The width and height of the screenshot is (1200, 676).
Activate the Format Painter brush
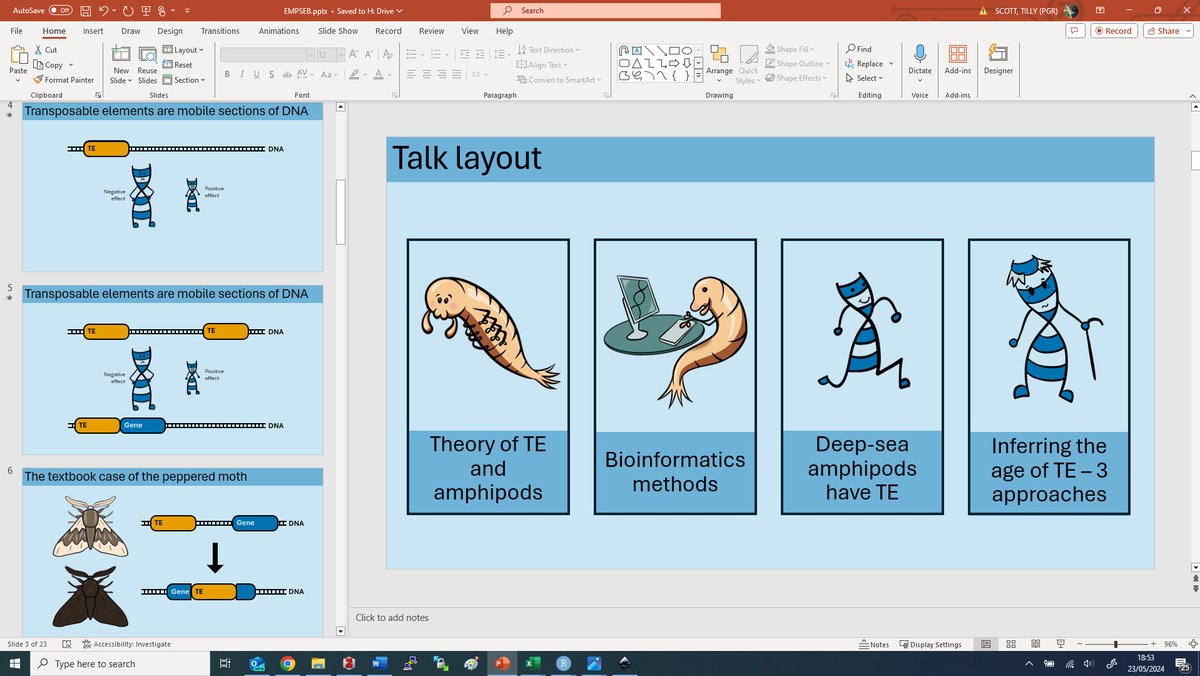64,79
